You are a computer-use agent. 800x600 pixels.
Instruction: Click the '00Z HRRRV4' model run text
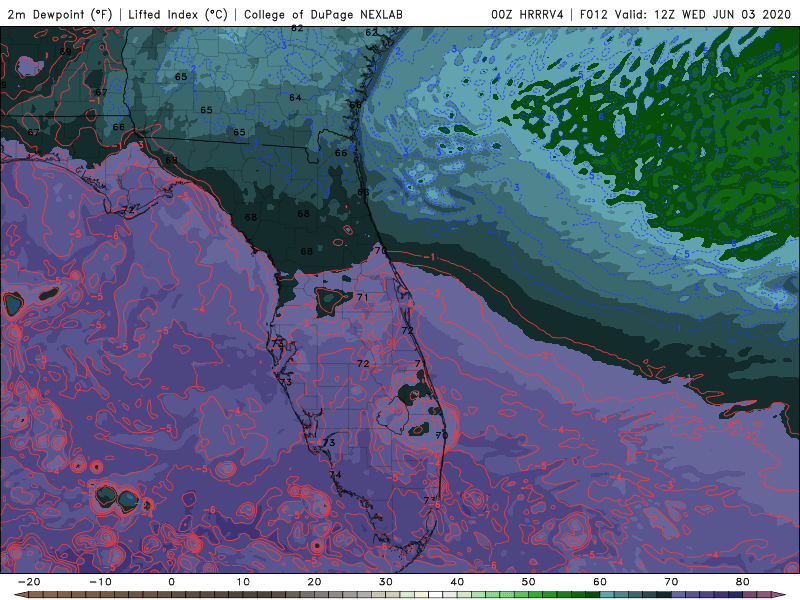(x=528, y=14)
